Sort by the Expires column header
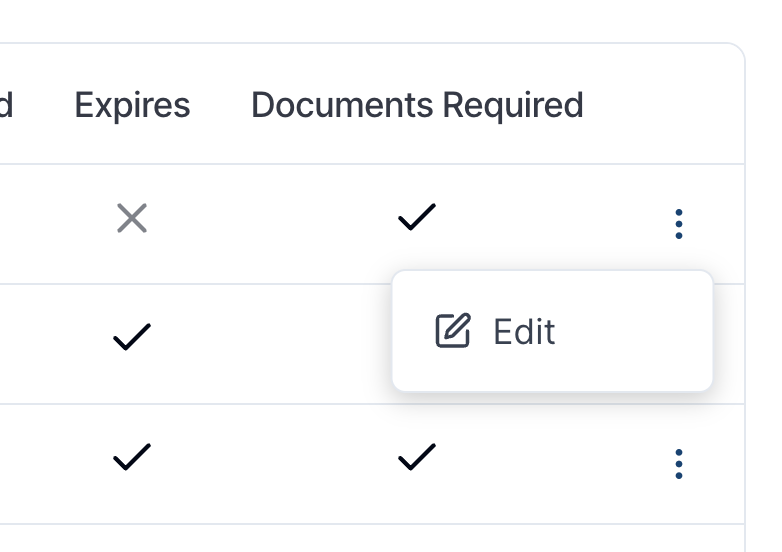782x552 pixels. [x=132, y=105]
